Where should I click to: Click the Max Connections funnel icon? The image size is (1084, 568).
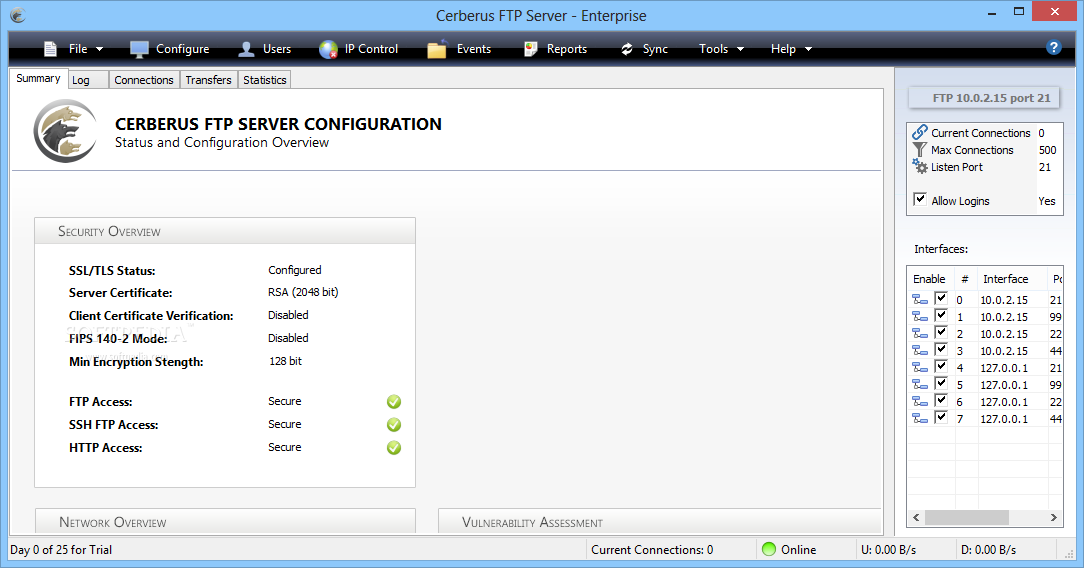pyautogui.click(x=919, y=149)
